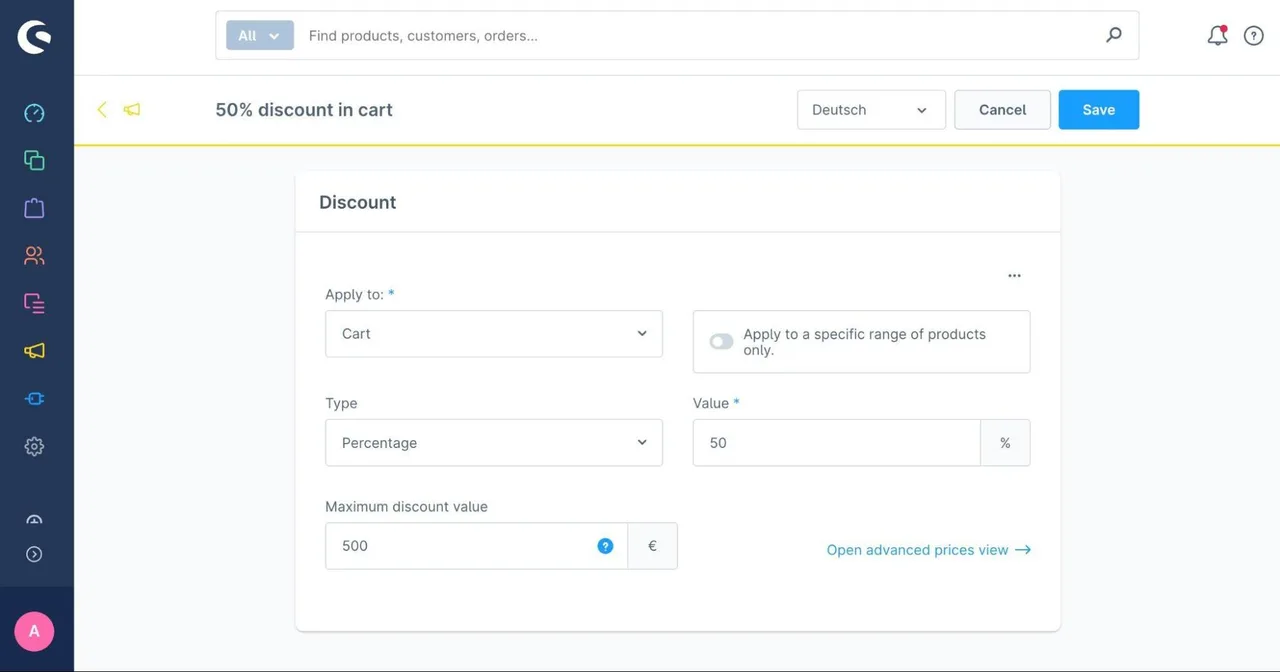The image size is (1280, 672).
Task: Open advanced prices view link
Action: (928, 550)
